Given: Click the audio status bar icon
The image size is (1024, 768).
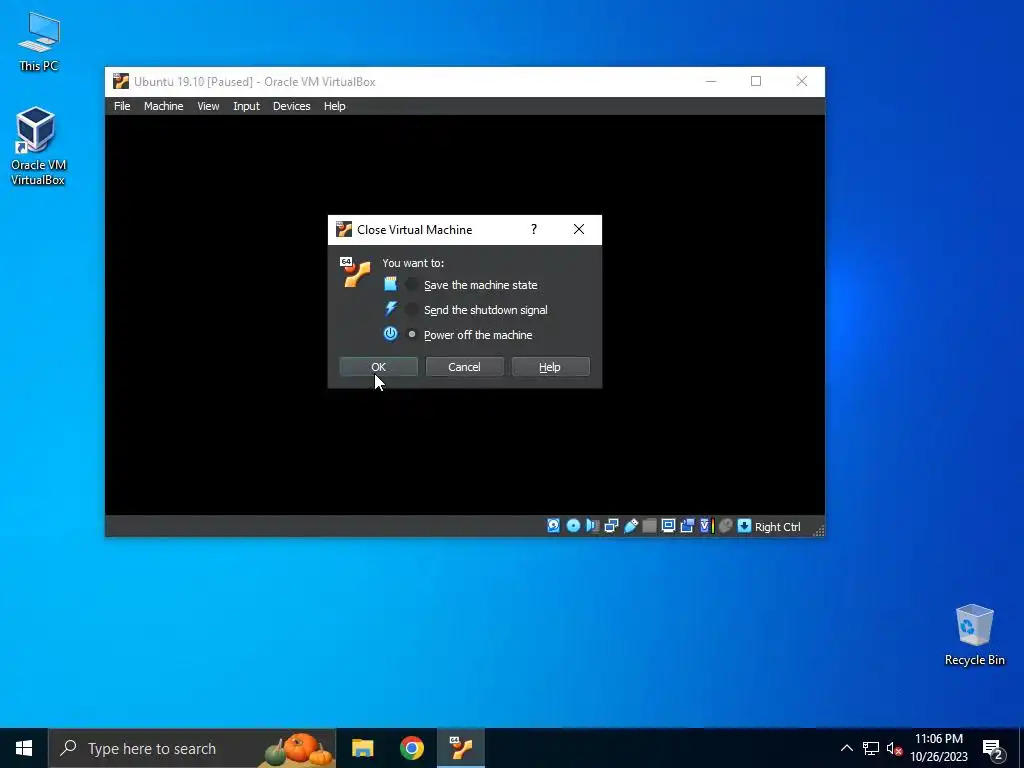Looking at the screenshot, I should 592,526.
